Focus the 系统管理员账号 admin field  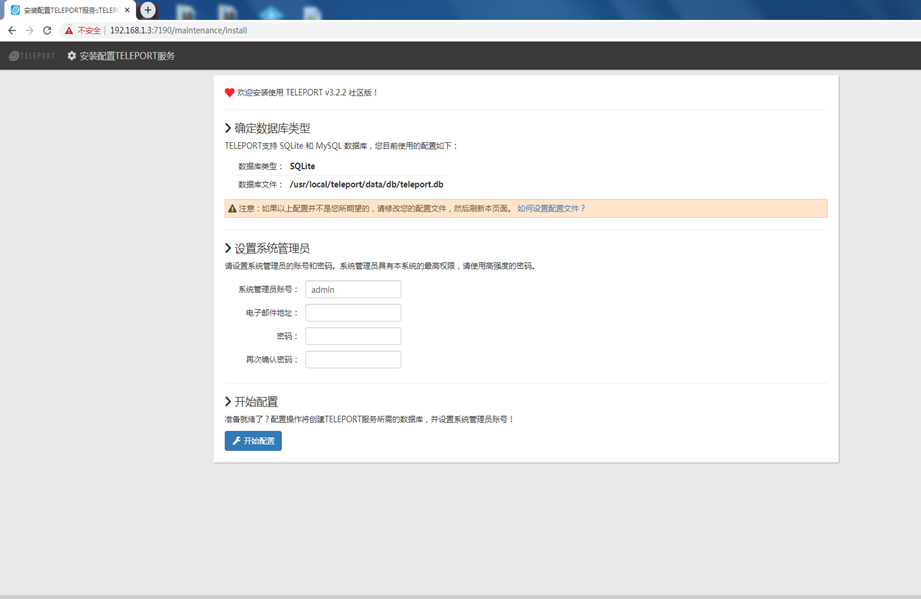(353, 290)
